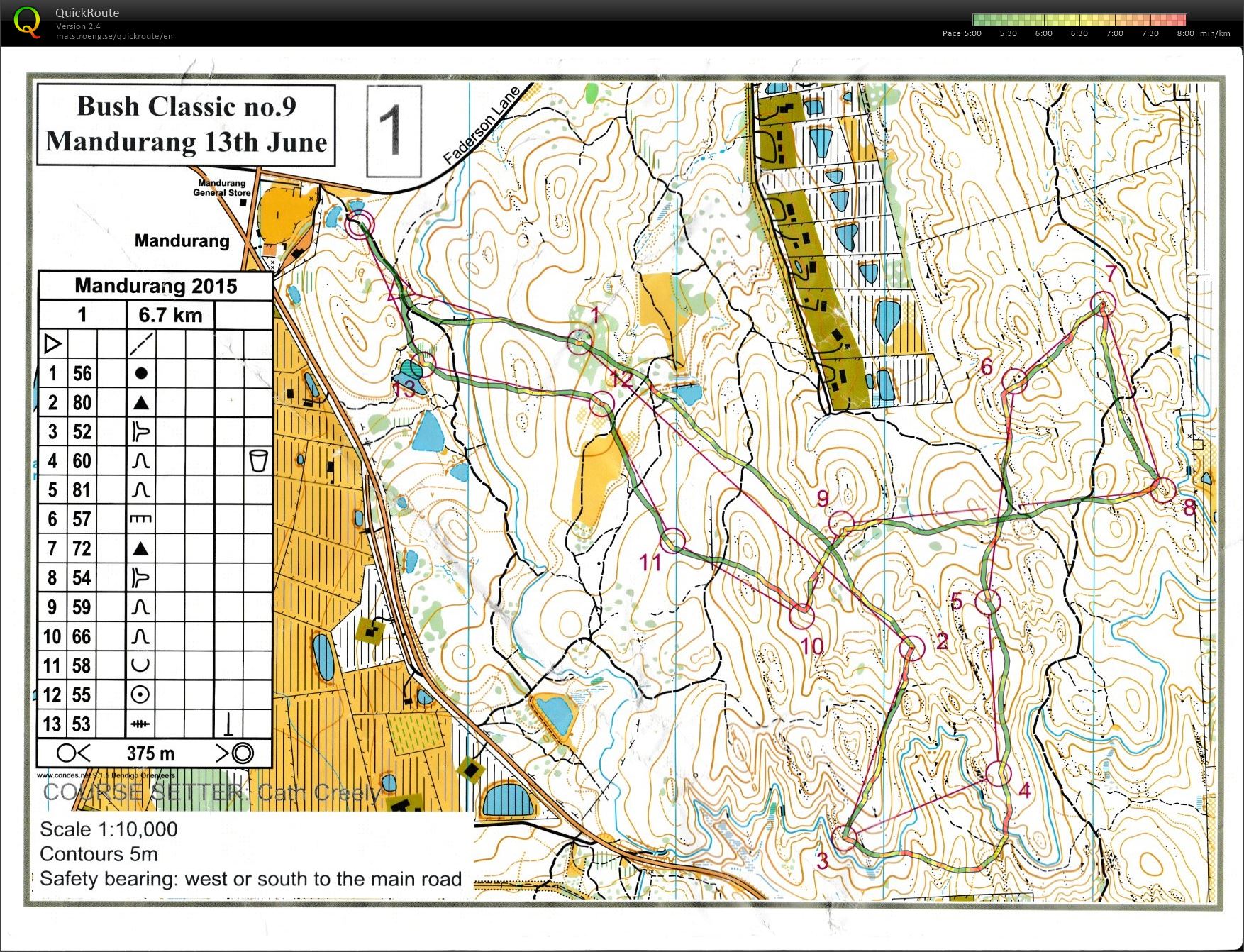
Task: Click the spur symbol beside control 3
Action: pos(139,431)
